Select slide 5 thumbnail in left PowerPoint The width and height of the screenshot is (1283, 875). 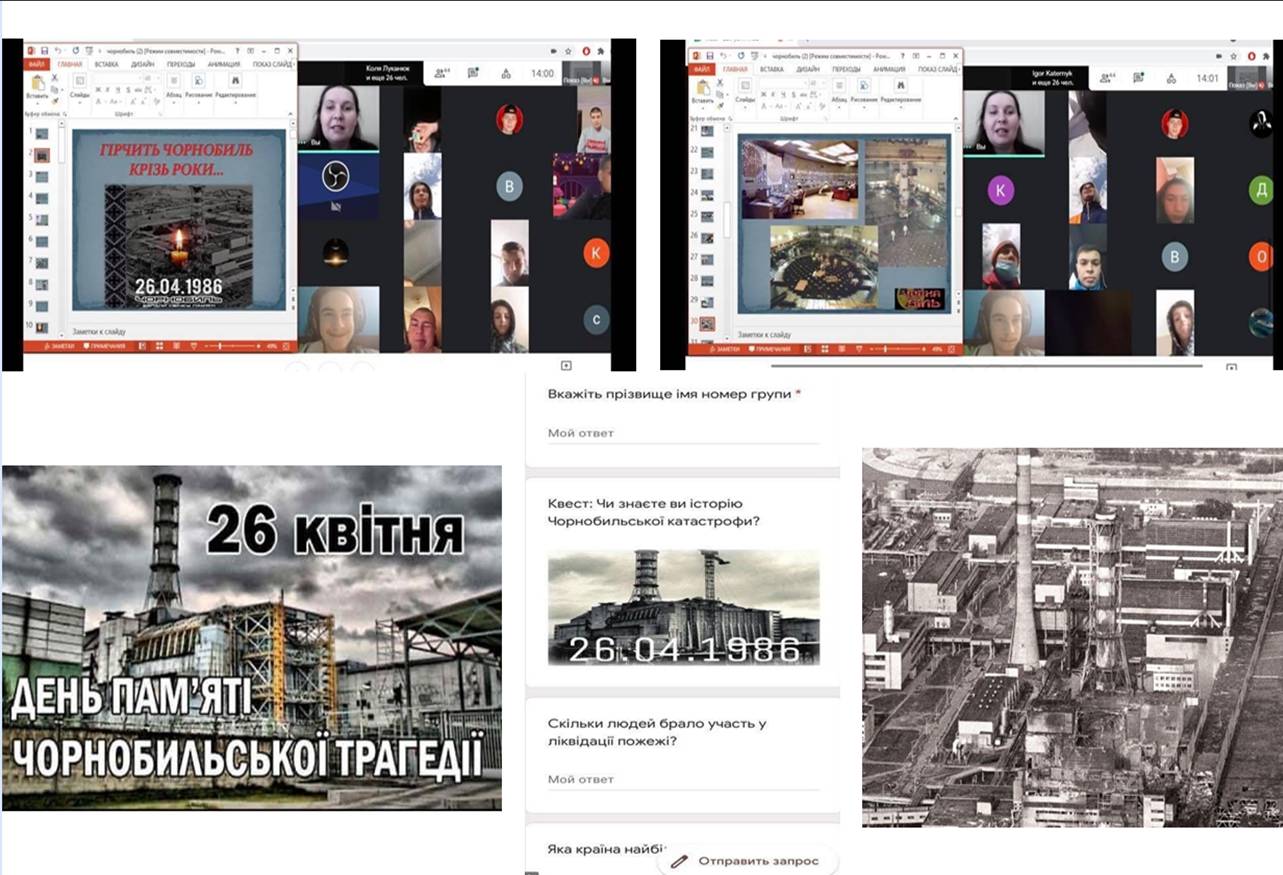click(42, 221)
